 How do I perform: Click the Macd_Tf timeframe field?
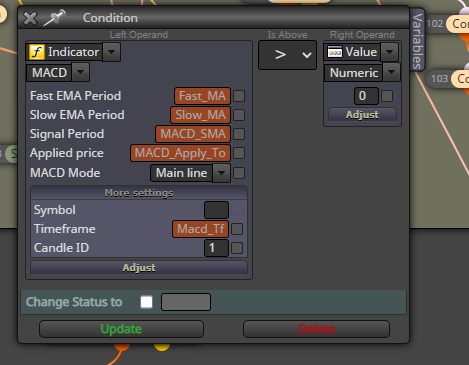(200, 229)
